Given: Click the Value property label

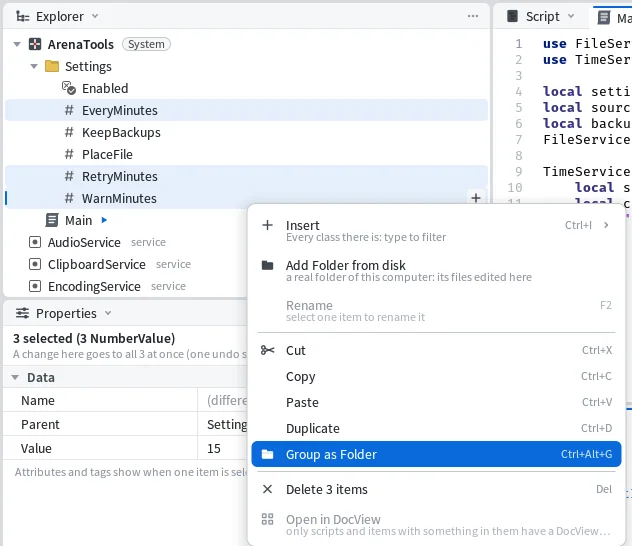Looking at the screenshot, I should coord(36,448).
